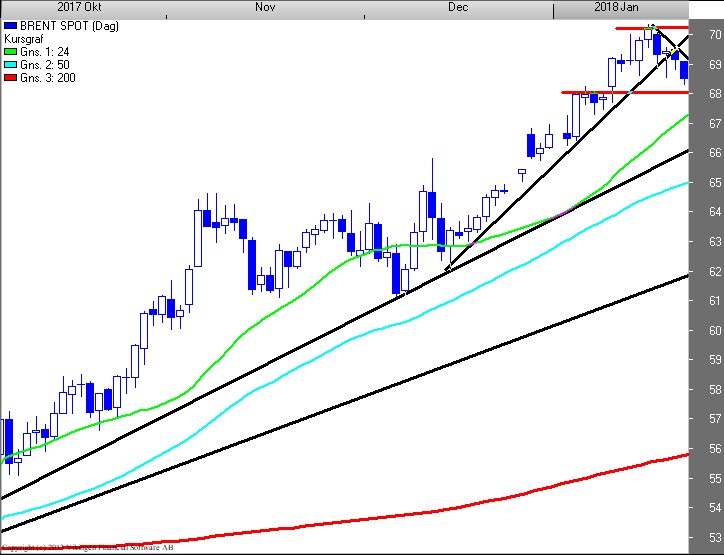Image resolution: width=724 pixels, height=555 pixels.
Task: Click price level 64 on the axis
Action: [715, 212]
